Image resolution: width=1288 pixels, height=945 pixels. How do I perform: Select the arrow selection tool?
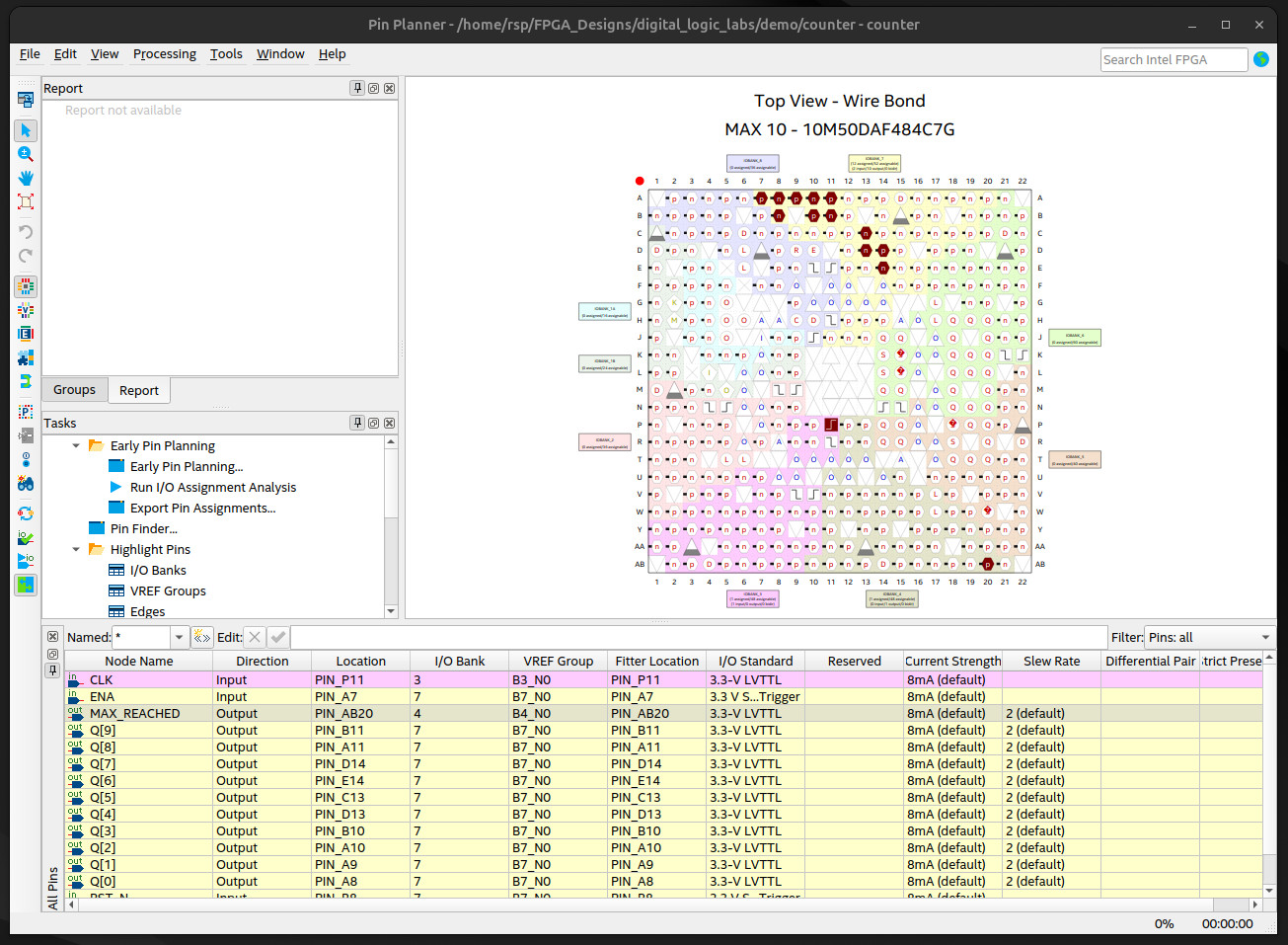click(x=26, y=130)
